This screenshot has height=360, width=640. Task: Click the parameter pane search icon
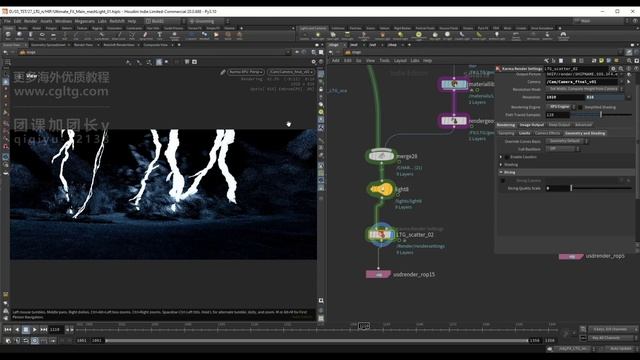pyautogui.click(x=621, y=69)
